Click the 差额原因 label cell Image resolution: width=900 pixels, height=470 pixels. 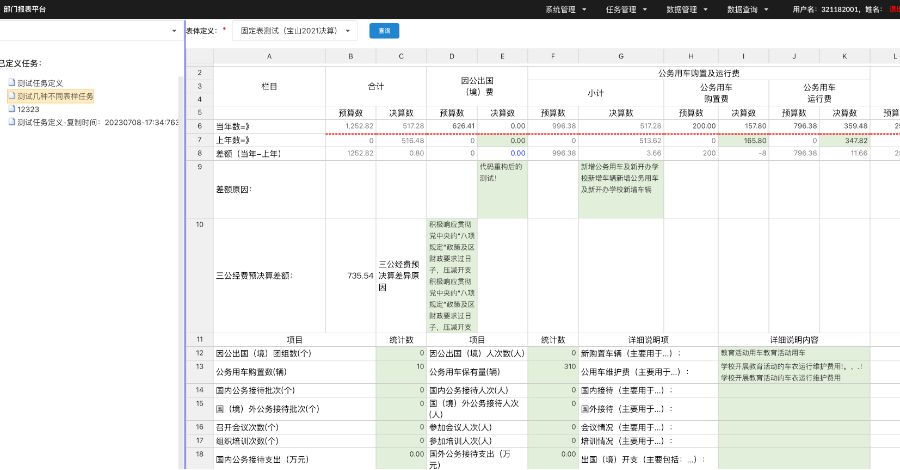(269, 189)
